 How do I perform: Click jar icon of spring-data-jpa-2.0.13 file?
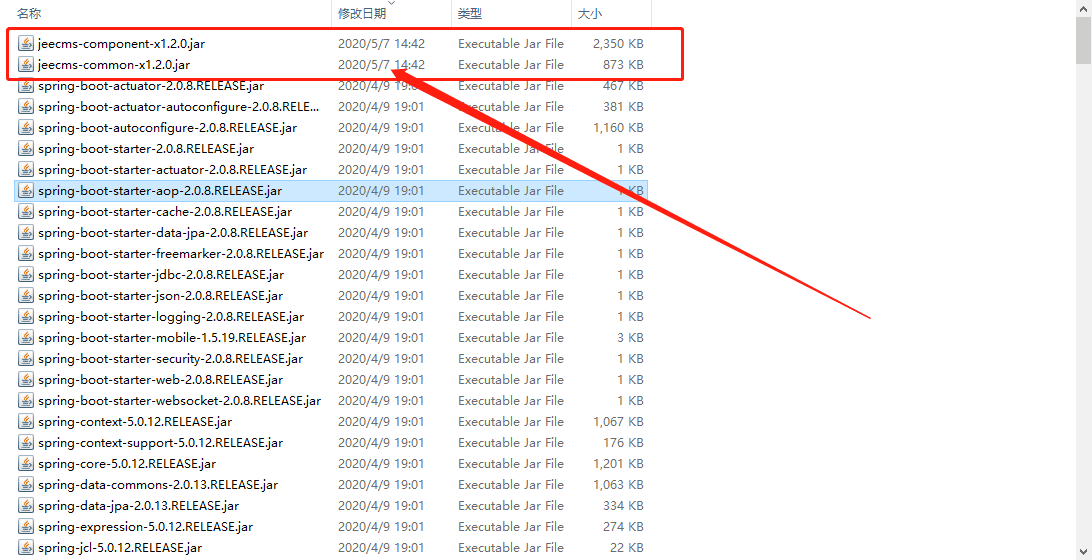point(26,506)
